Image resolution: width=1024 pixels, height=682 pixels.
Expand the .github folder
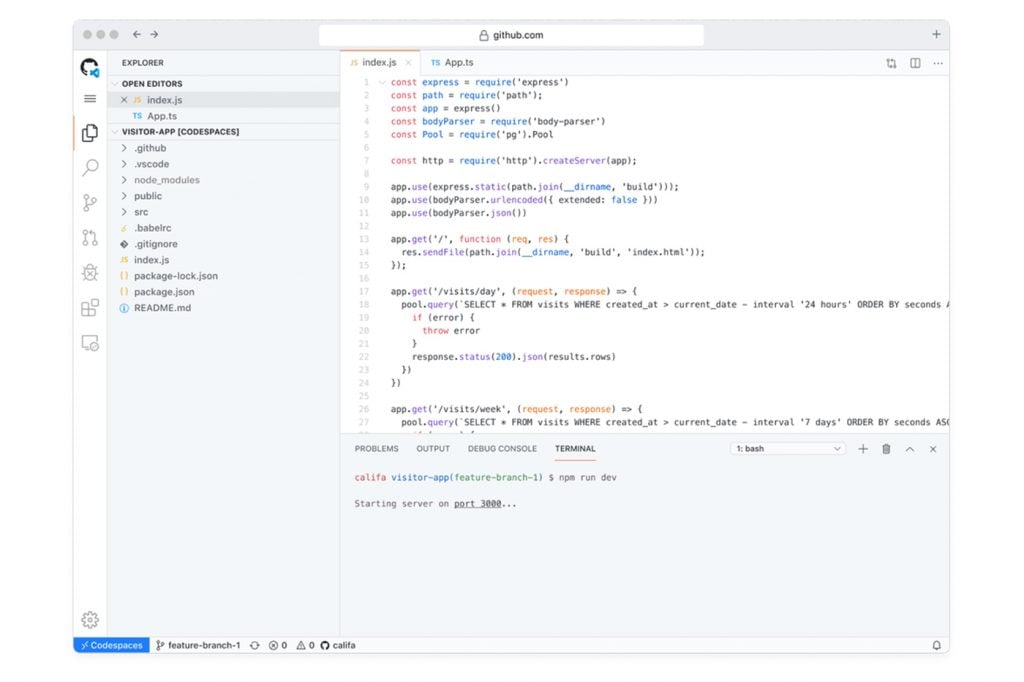pos(223,148)
